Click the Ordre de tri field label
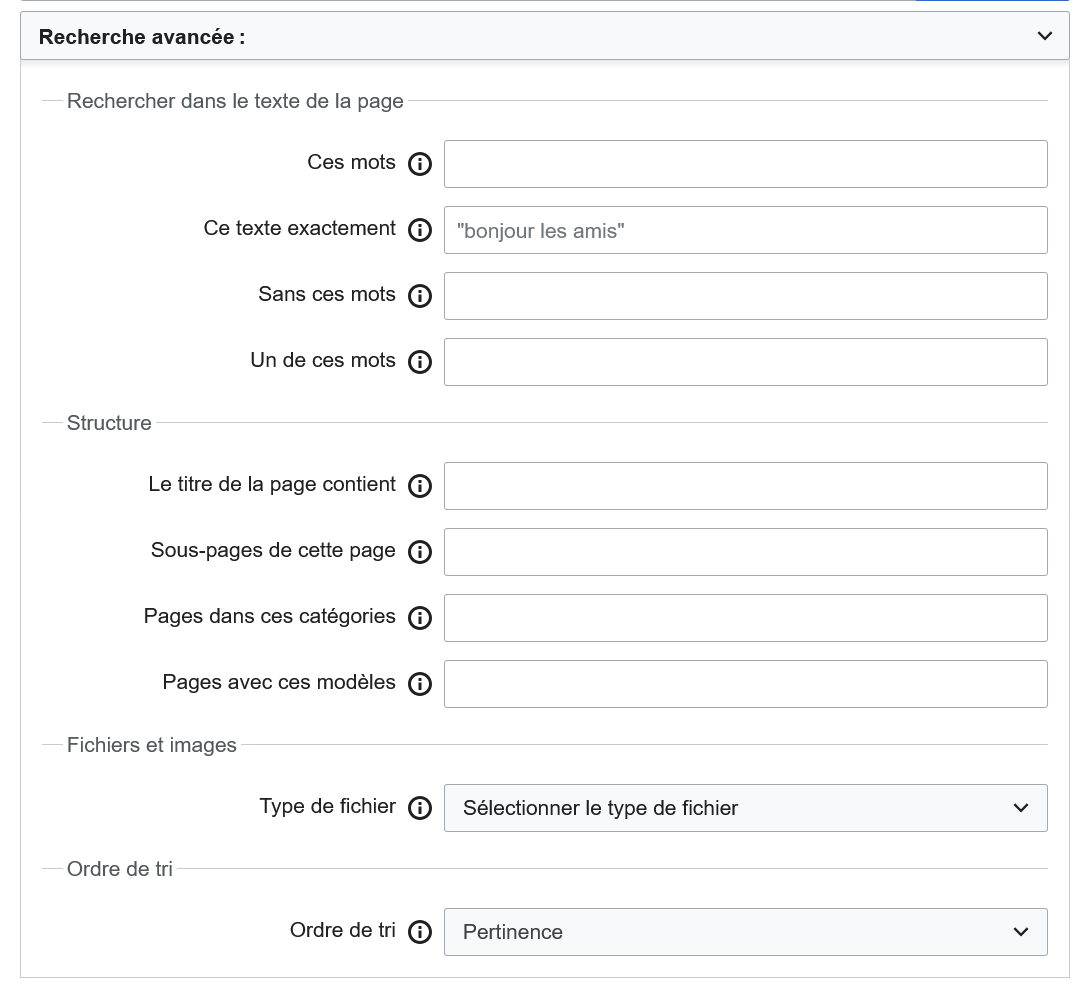 [x=343, y=929]
